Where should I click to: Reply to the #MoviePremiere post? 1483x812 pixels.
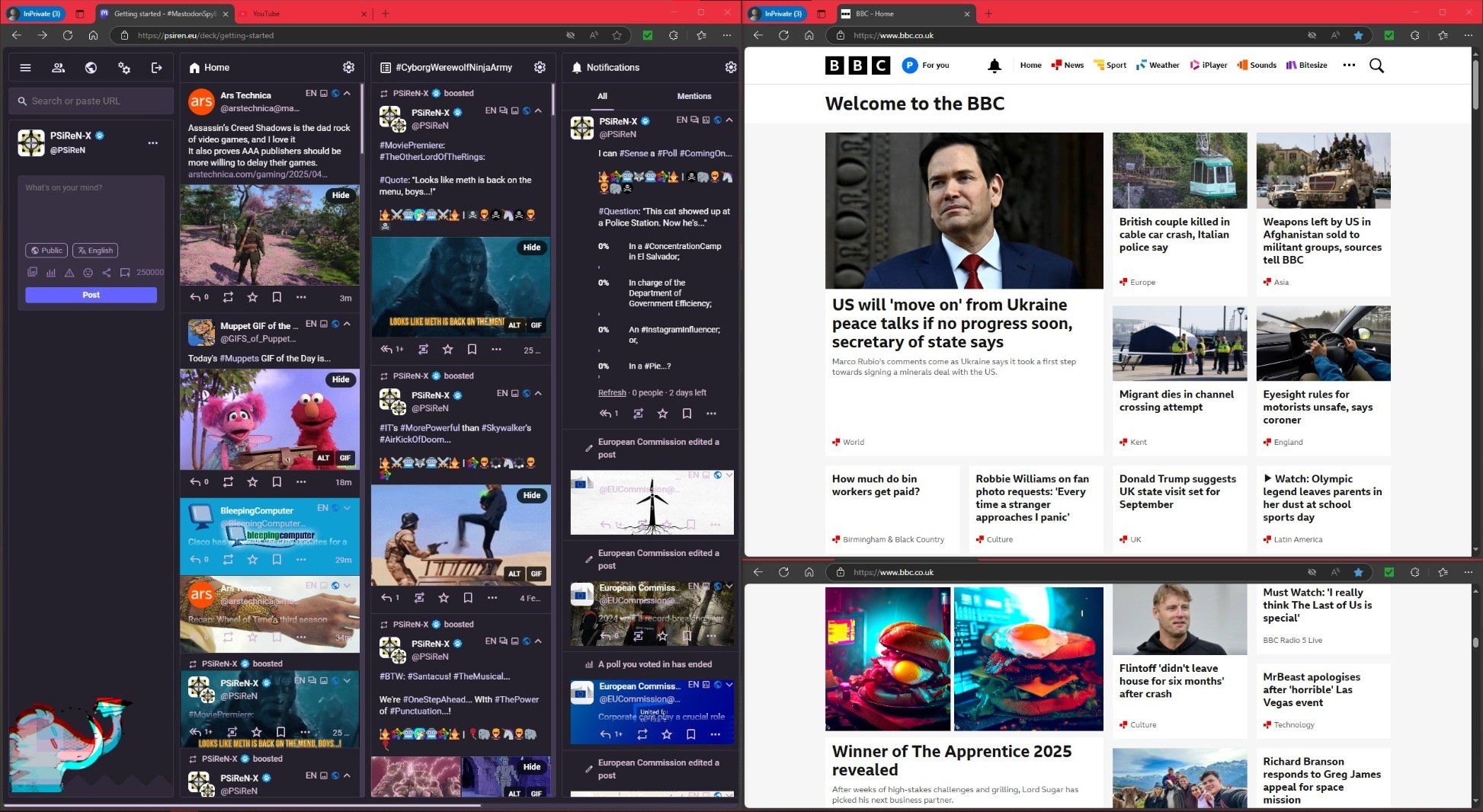click(x=387, y=349)
